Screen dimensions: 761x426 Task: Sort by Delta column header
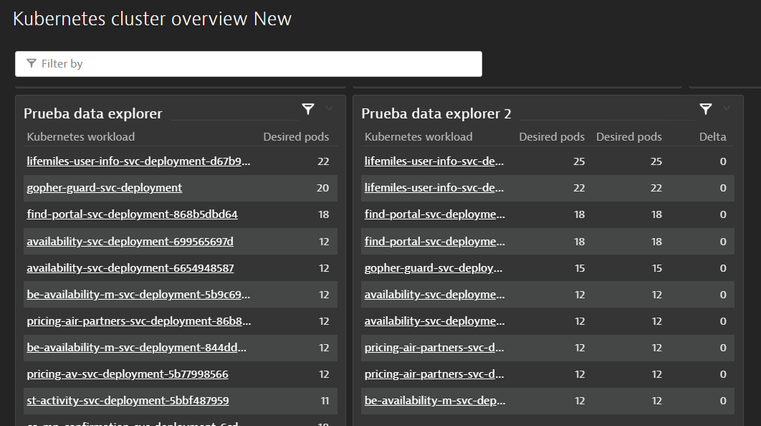pos(713,137)
